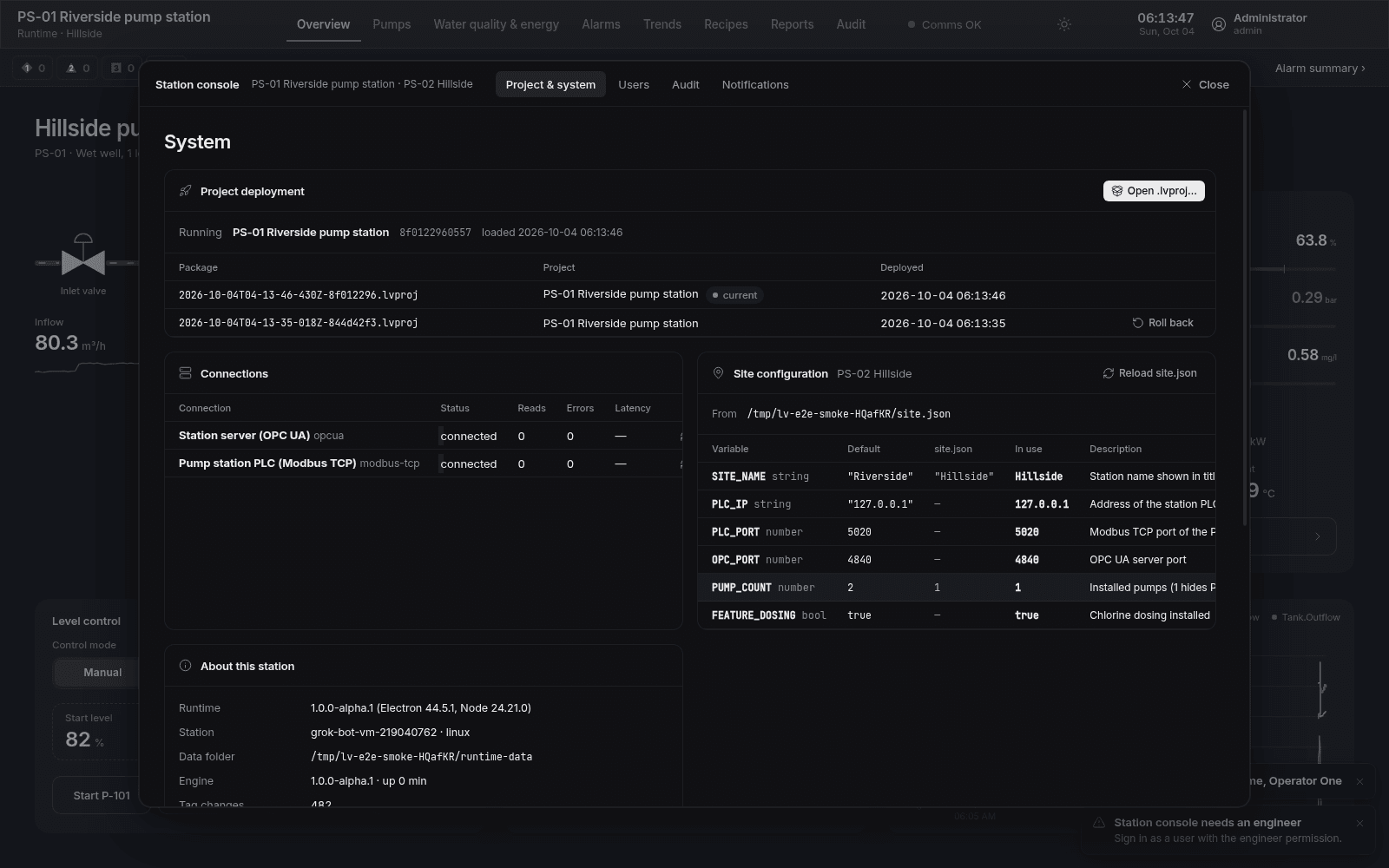
Task: Click Reload site.json button
Action: coord(1149,373)
